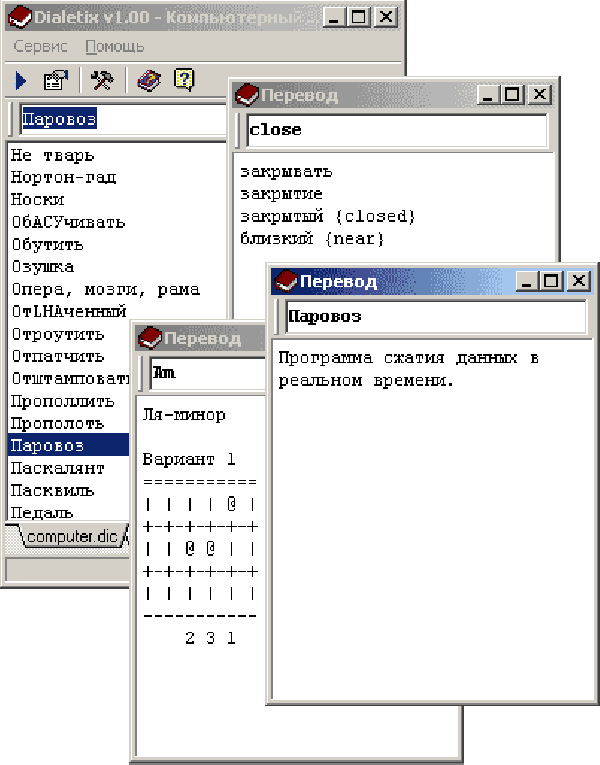Click the blue play arrow toolbar icon
The image size is (600, 765).
[x=20, y=81]
